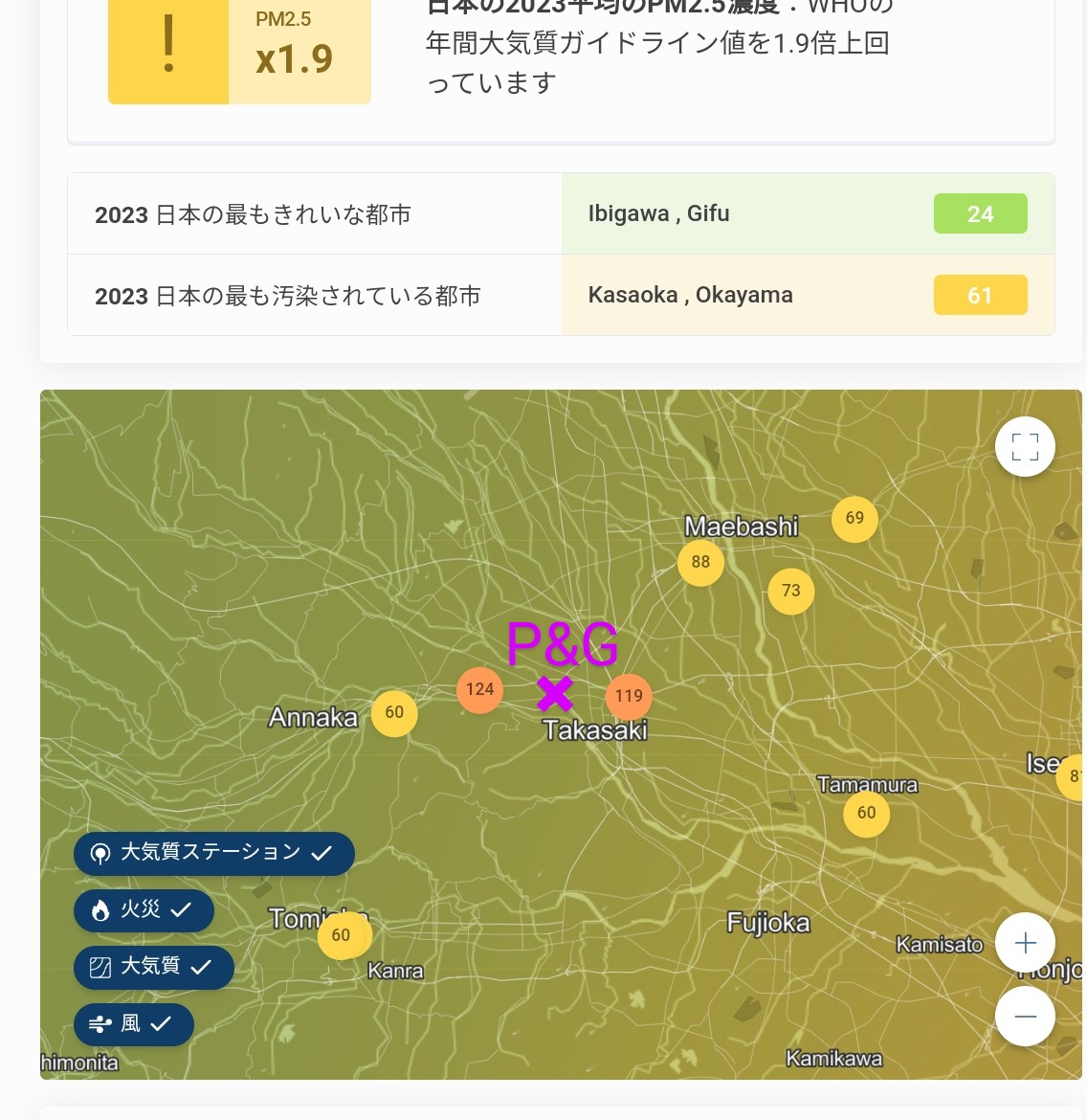Click the flame icon in 火災 button
1087x1120 pixels.
coord(100,910)
